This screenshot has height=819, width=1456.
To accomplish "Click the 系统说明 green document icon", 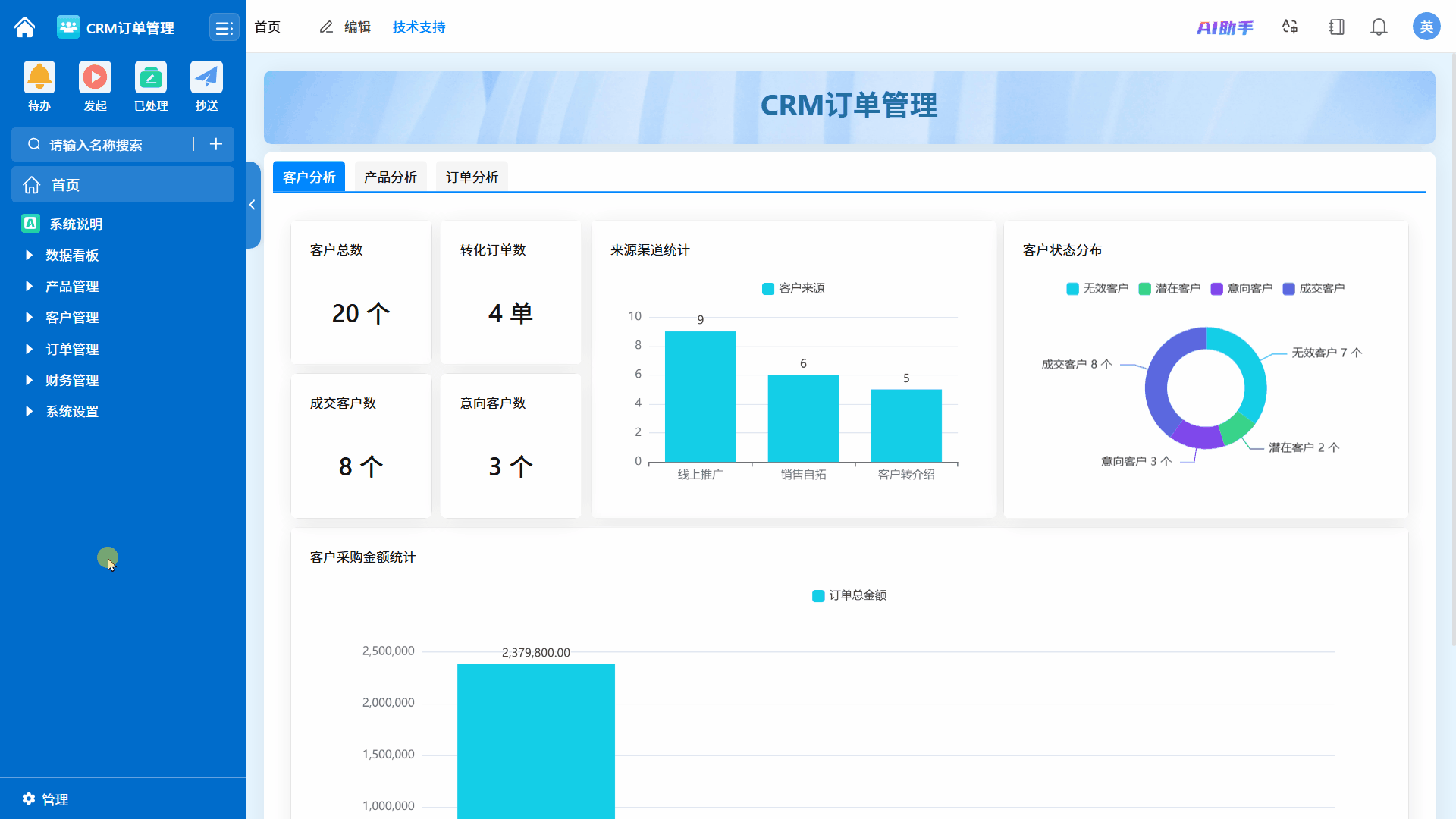I will 30,223.
